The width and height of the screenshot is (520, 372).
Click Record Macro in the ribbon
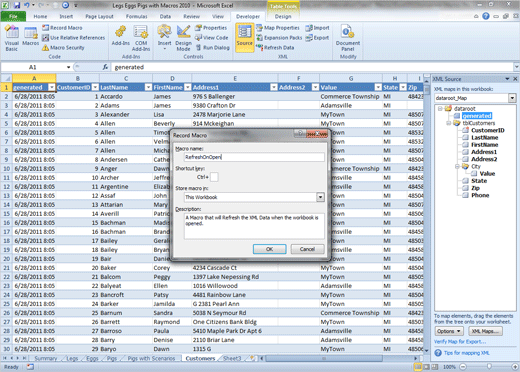62,28
